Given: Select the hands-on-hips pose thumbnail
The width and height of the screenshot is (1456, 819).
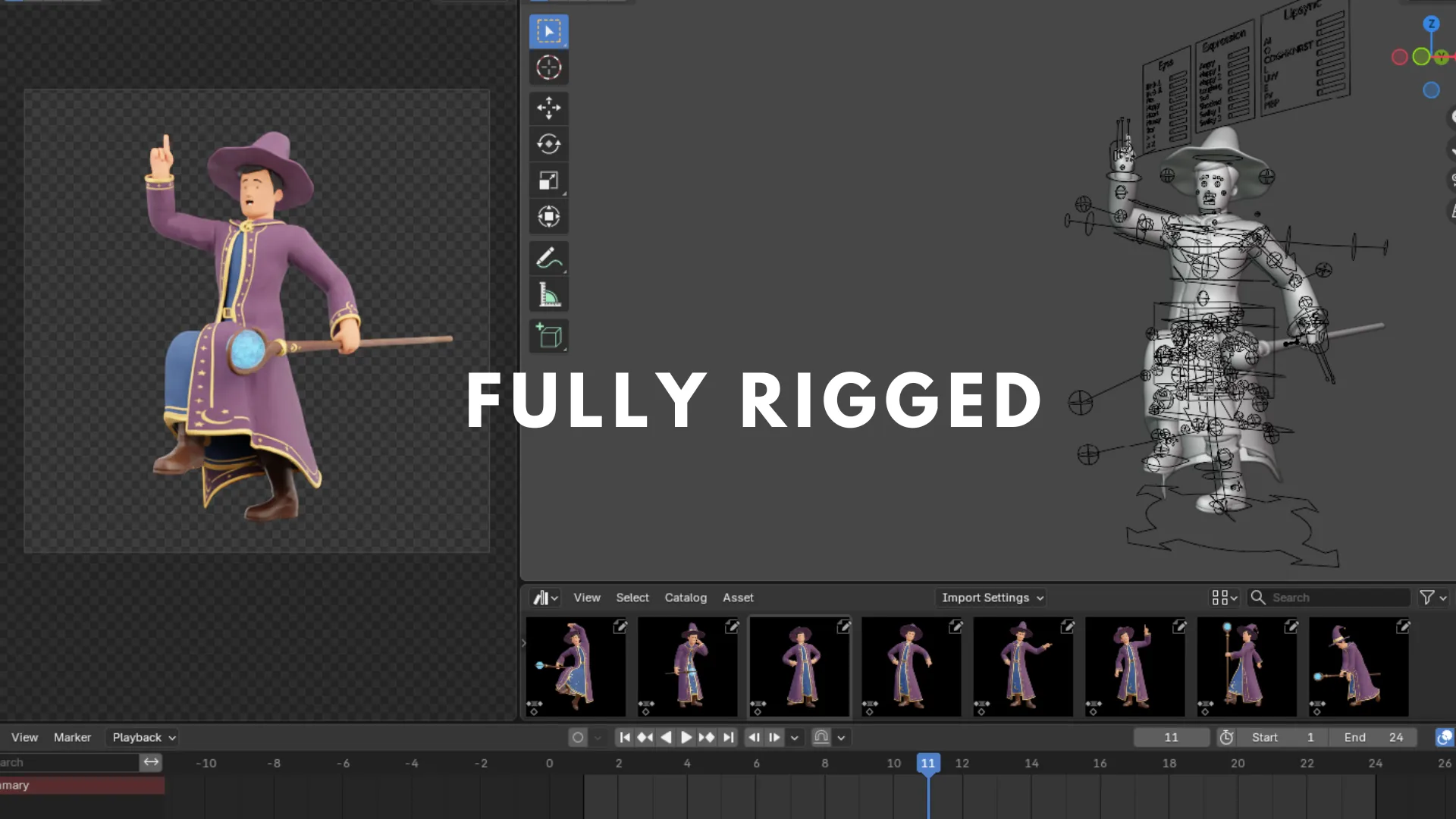Looking at the screenshot, I should (x=799, y=667).
